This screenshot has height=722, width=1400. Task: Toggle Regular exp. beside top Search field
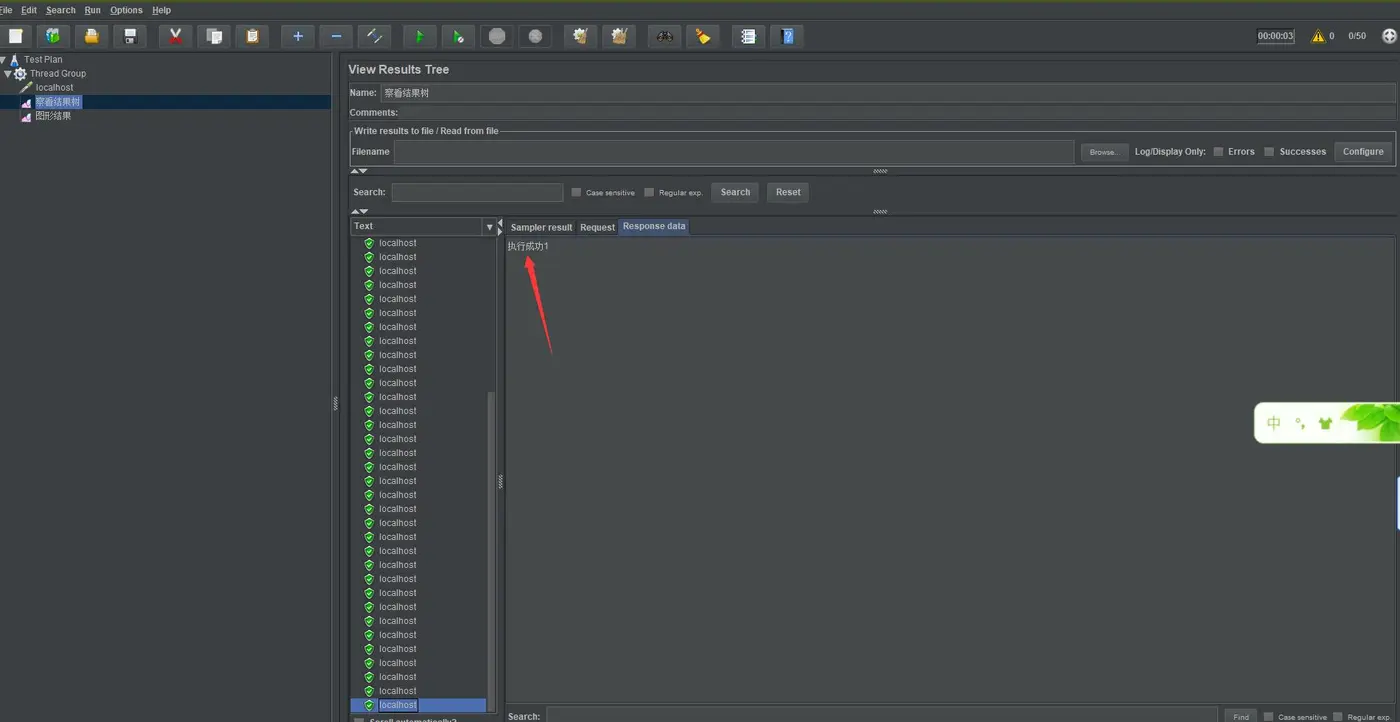tap(649, 192)
